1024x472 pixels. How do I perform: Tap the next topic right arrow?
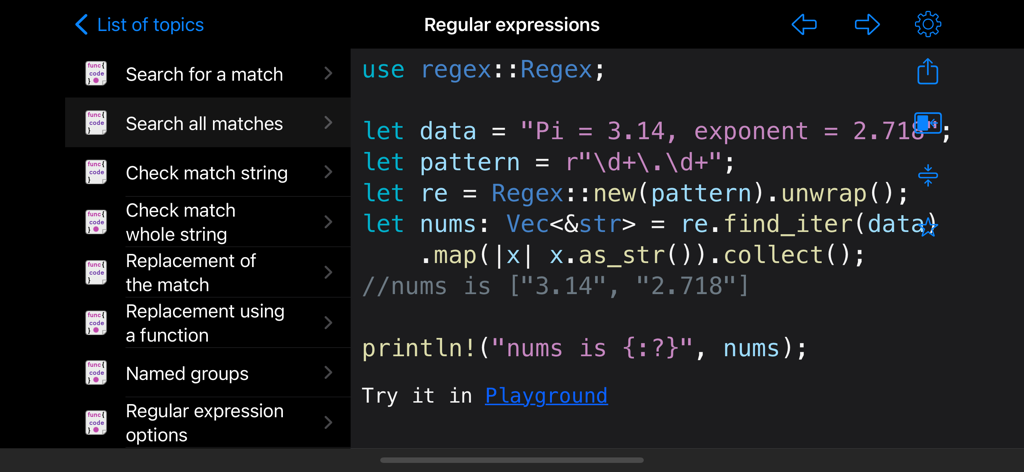point(867,25)
